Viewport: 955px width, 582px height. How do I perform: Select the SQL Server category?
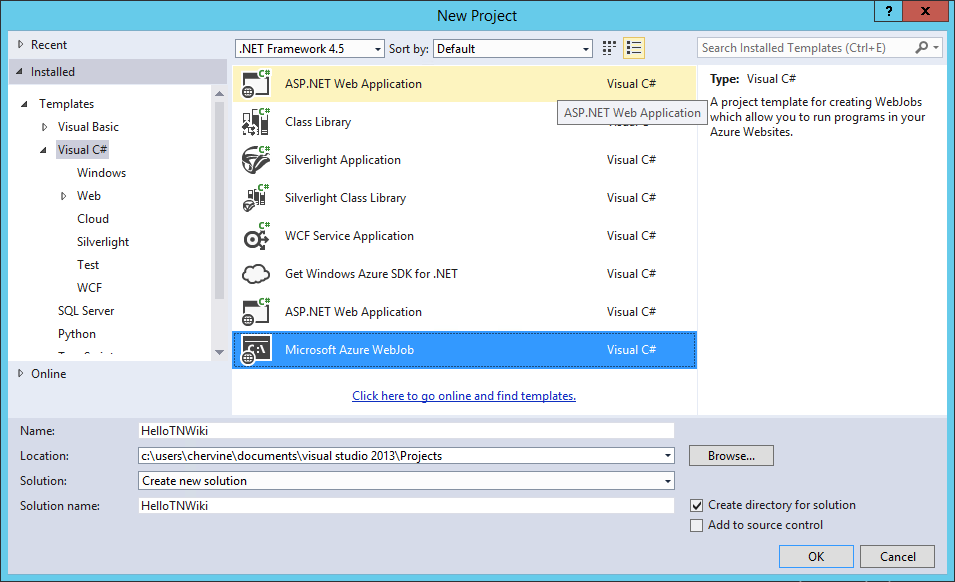coord(86,310)
